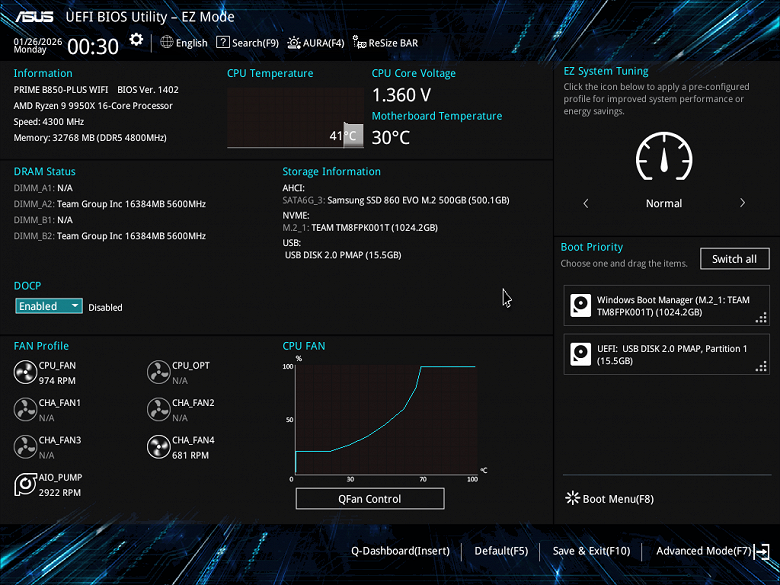Open the Boot Menu (F8)
Image resolution: width=780 pixels, height=585 pixels.
610,498
